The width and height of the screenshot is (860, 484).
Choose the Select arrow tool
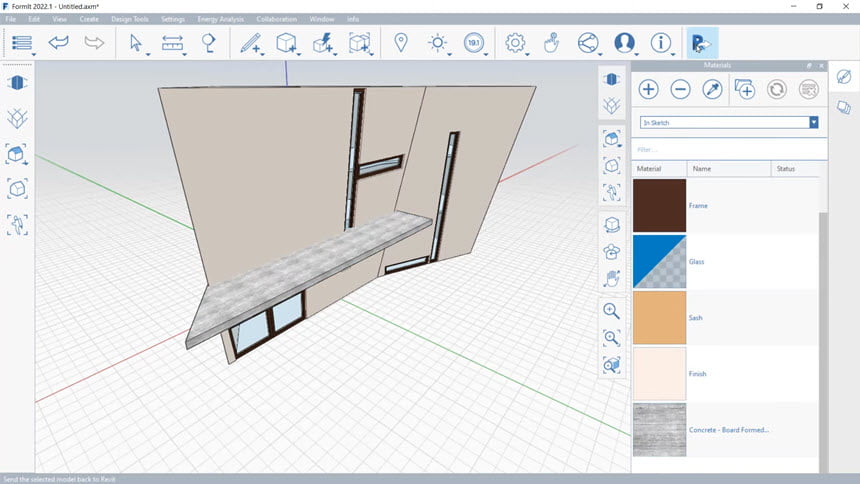tap(135, 42)
